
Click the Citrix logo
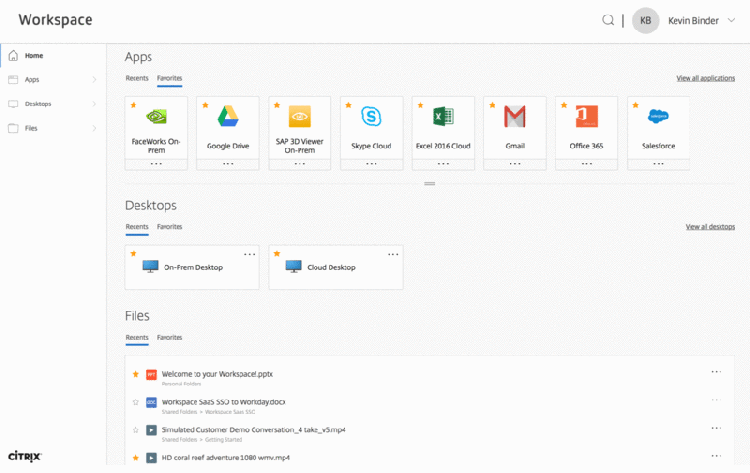point(25,456)
